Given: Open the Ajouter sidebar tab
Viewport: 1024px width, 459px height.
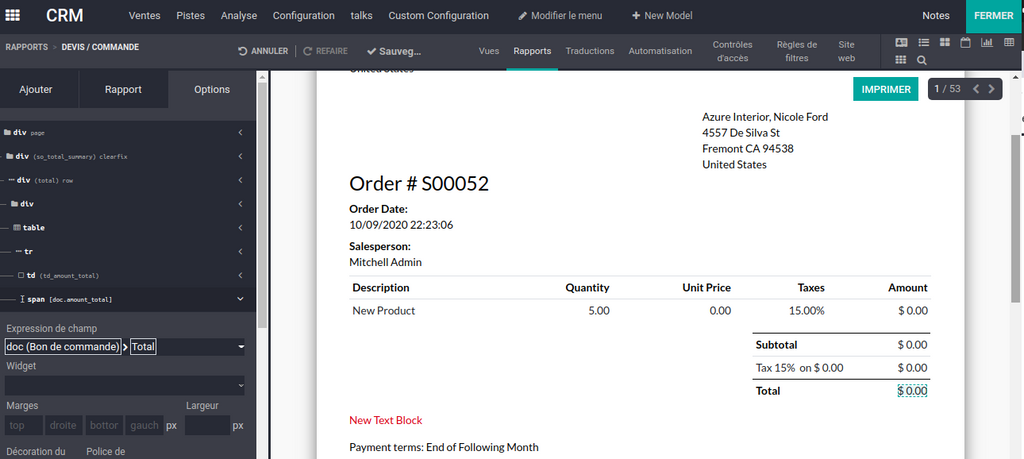Looking at the screenshot, I should [36, 90].
